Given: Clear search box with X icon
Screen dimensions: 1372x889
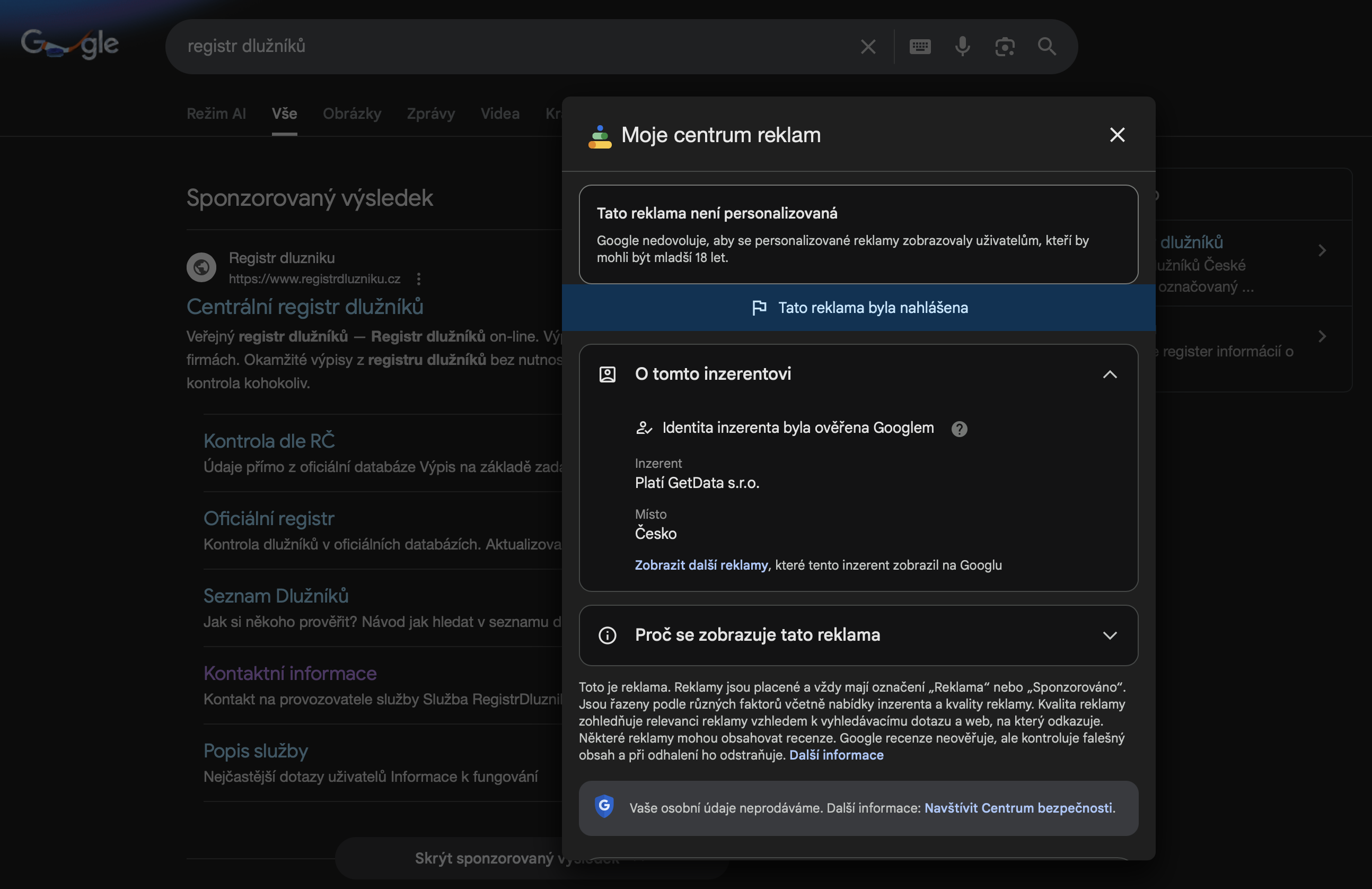Looking at the screenshot, I should coord(868,47).
